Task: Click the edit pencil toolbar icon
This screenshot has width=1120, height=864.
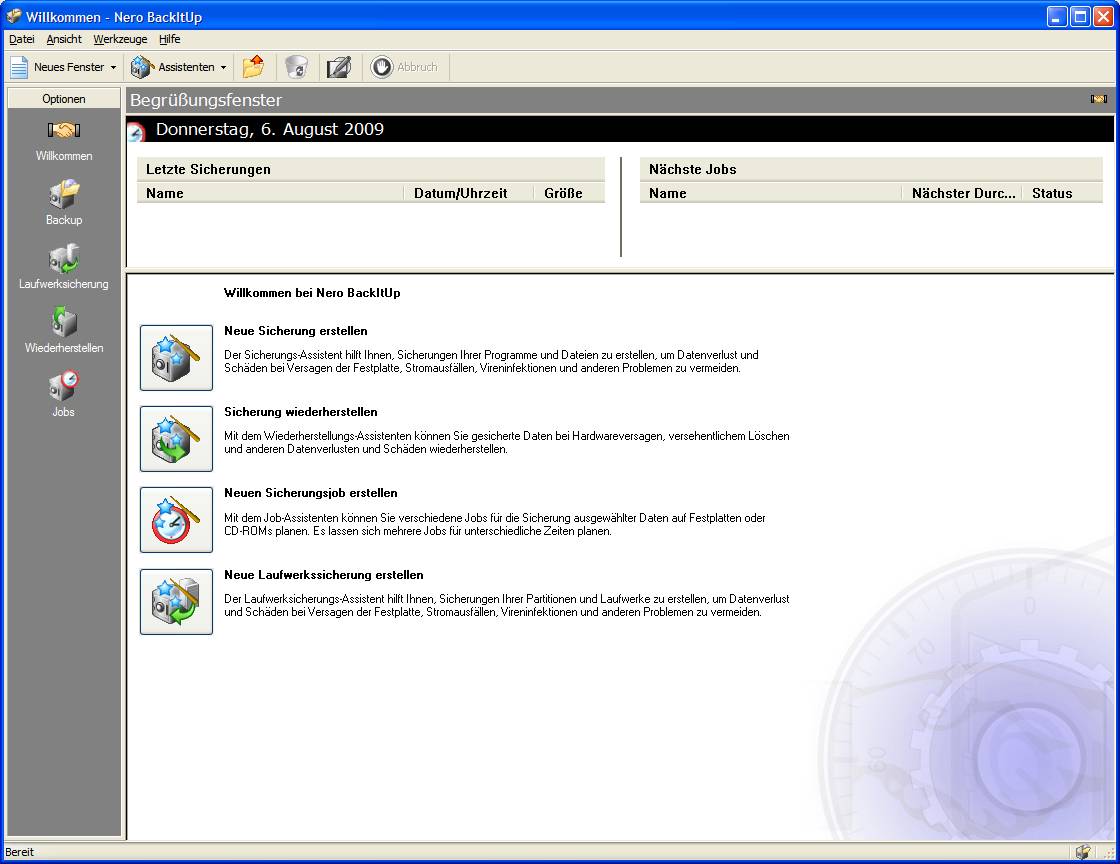Action: click(339, 67)
